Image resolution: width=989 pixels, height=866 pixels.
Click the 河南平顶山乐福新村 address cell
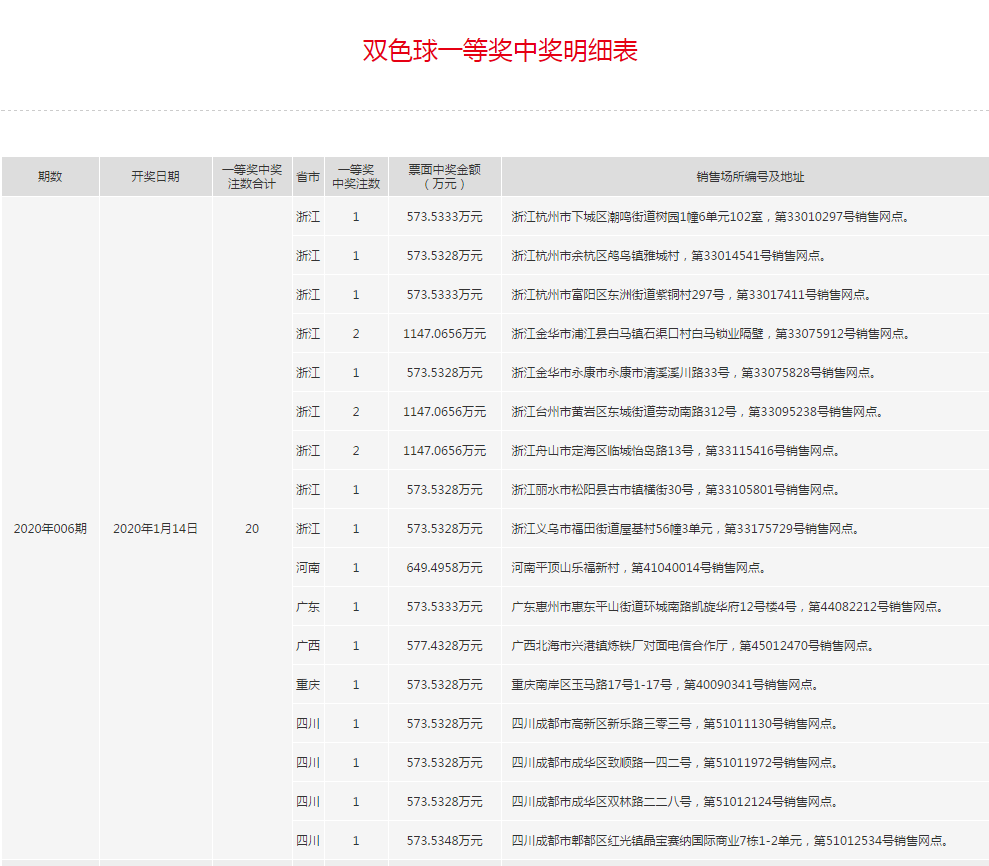click(638, 567)
